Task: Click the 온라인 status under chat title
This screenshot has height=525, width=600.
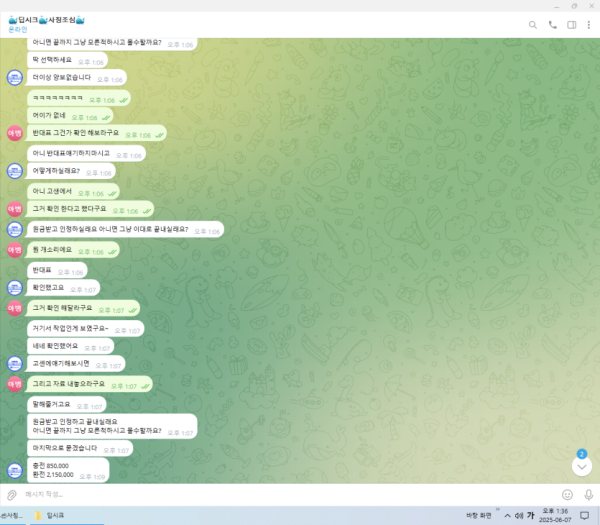Action: coord(18,29)
